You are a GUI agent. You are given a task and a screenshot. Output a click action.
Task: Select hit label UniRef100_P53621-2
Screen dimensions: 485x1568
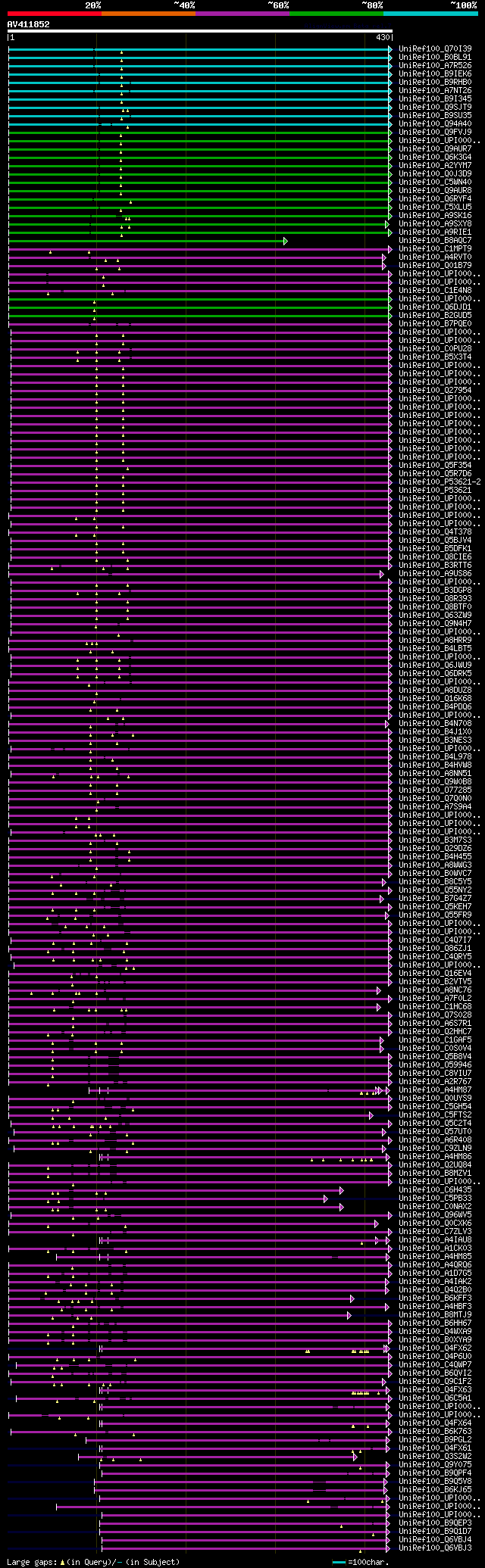coord(440,482)
